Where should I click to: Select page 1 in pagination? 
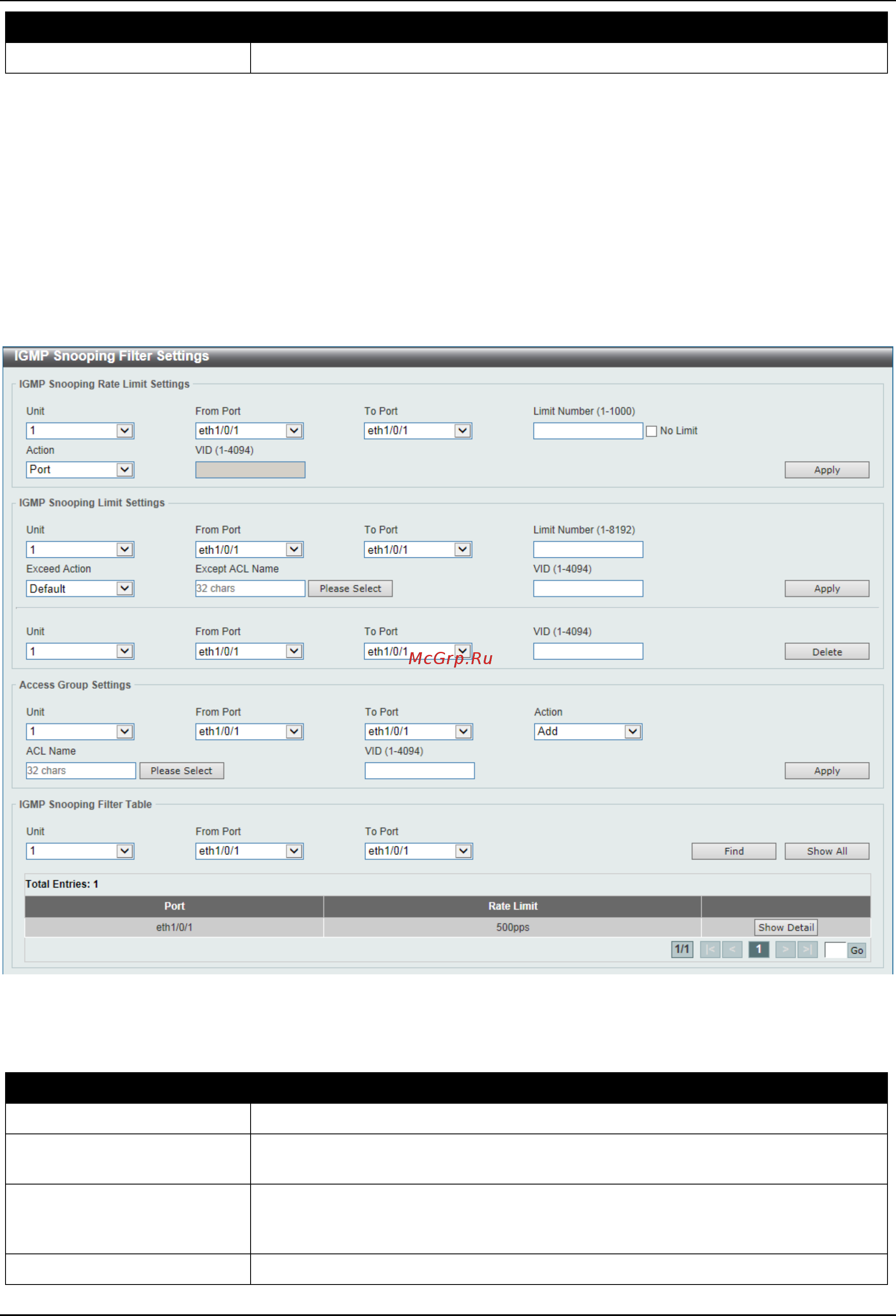point(759,950)
